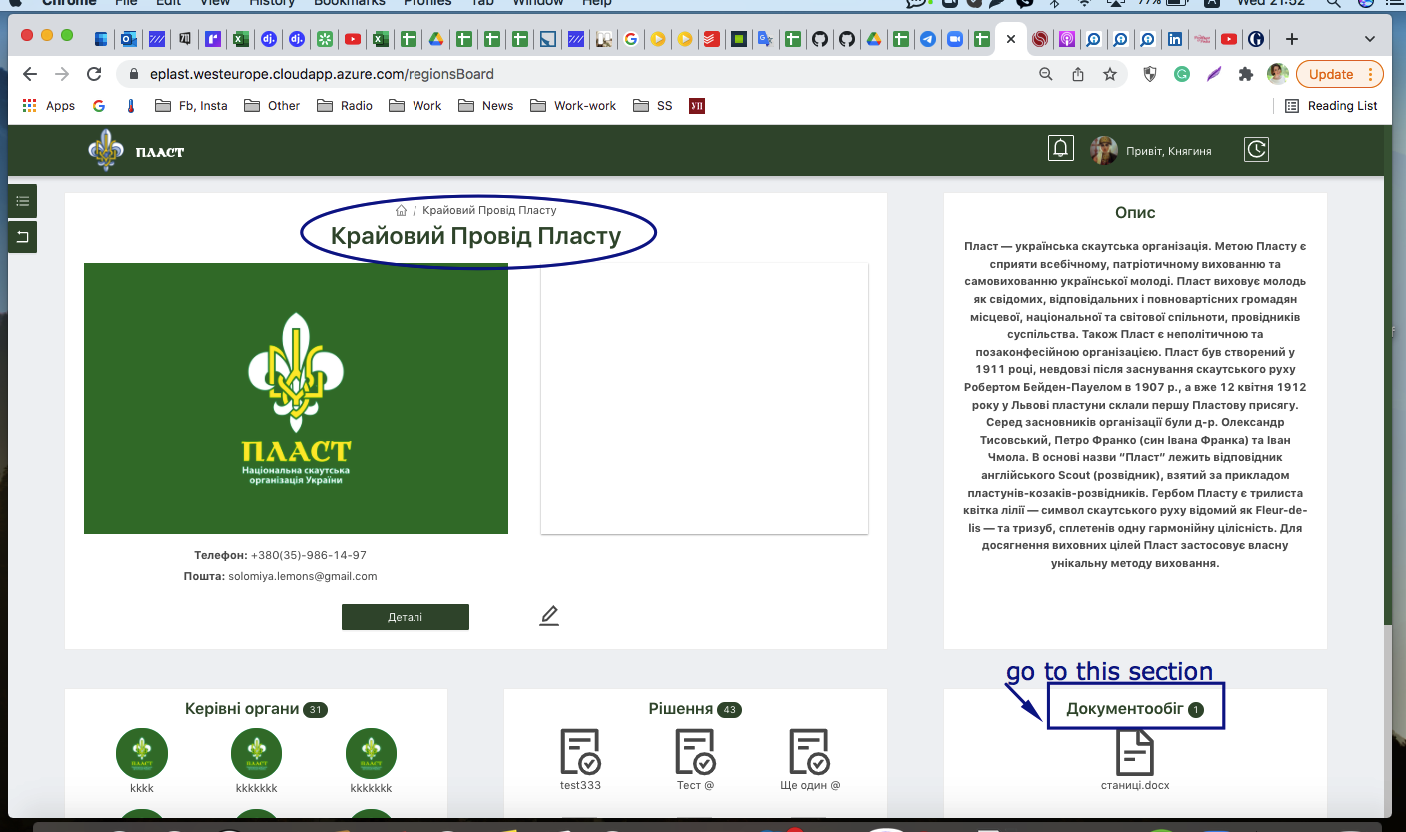
Task: Click the browser reload button
Action: tap(94, 74)
